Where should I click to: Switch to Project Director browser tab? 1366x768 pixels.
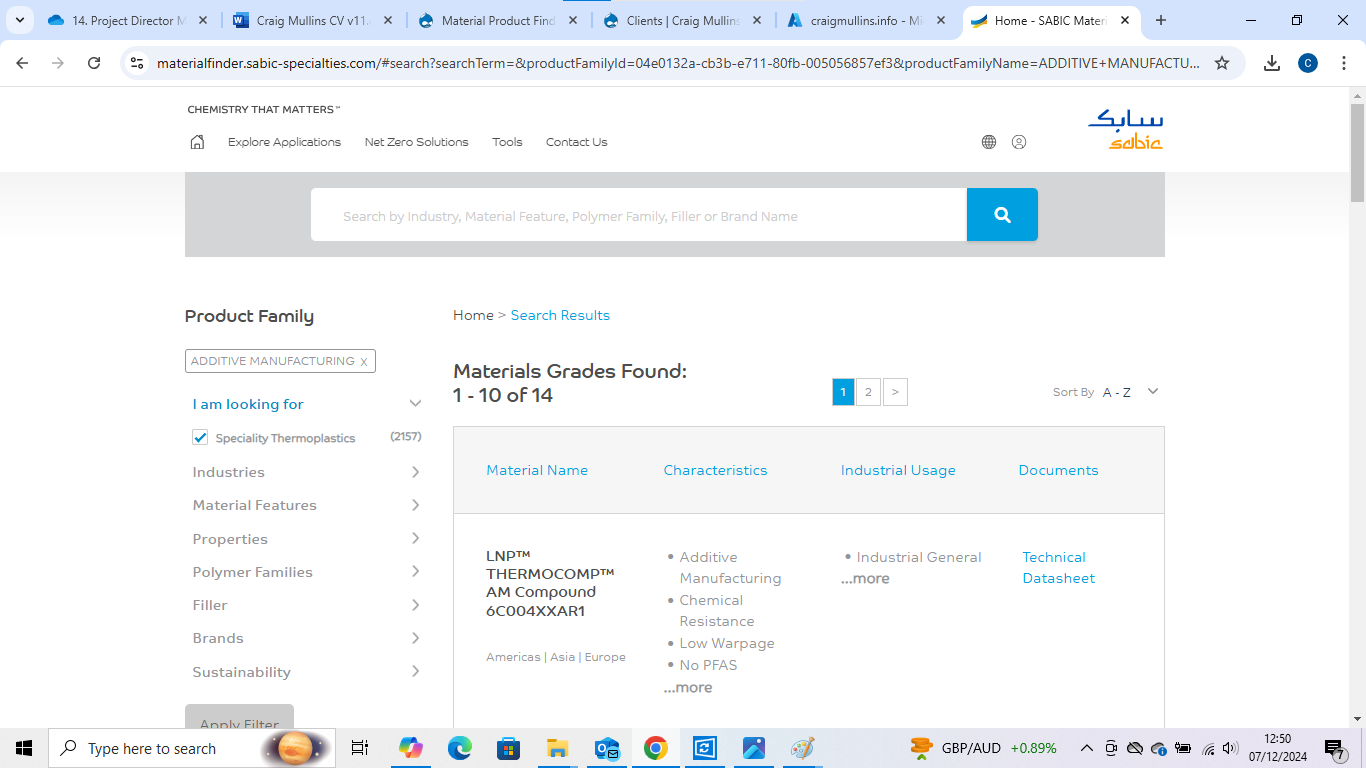130,20
